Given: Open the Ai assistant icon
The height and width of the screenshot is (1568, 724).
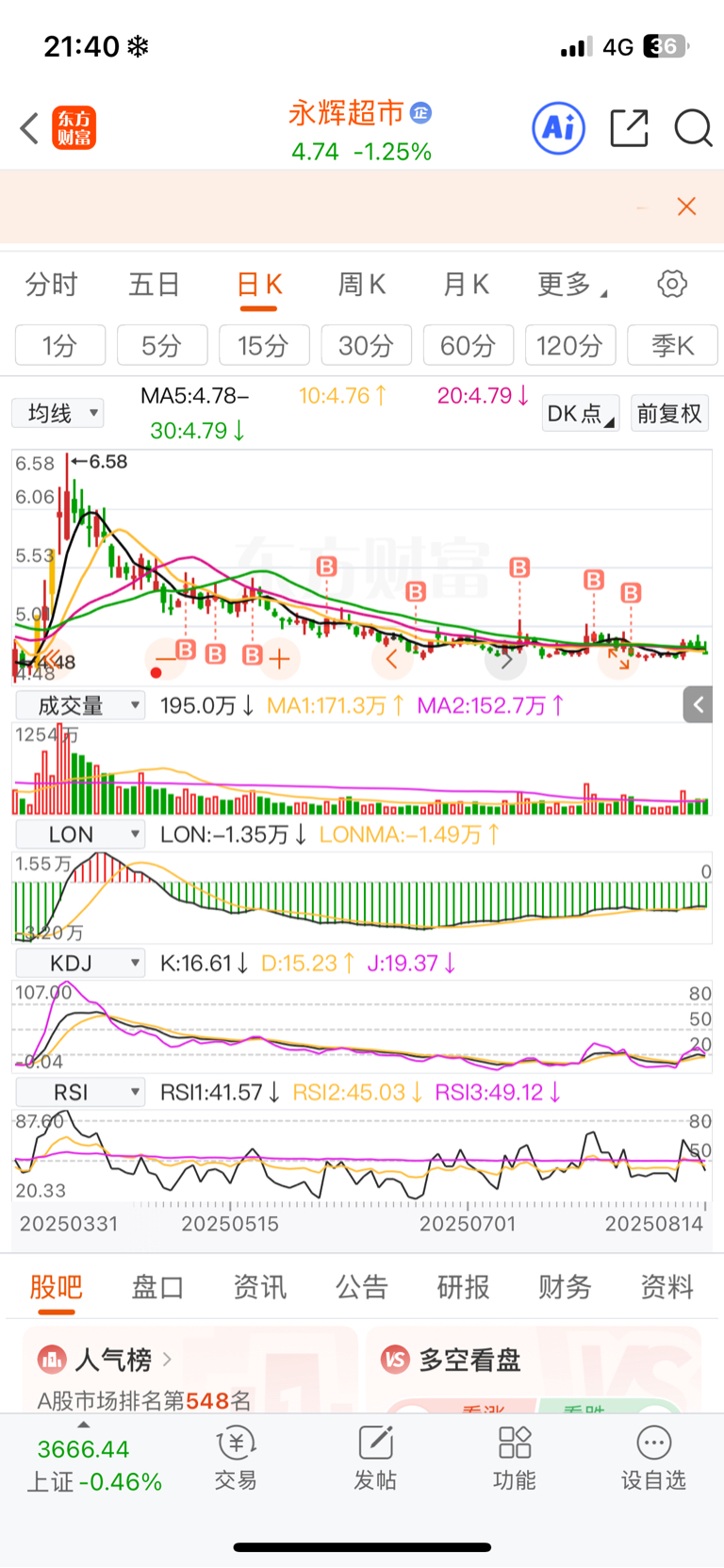Looking at the screenshot, I should tap(559, 128).
